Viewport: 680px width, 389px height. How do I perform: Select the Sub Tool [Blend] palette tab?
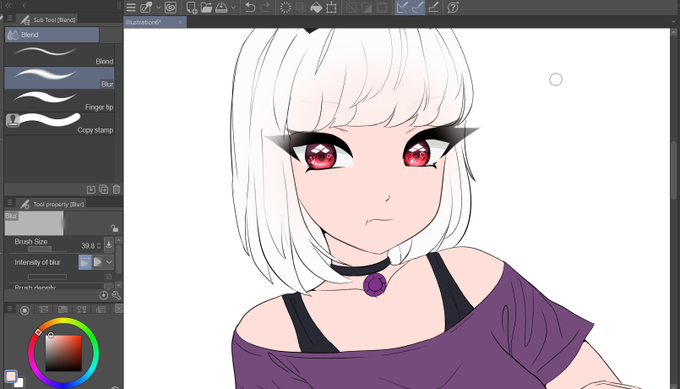point(48,20)
